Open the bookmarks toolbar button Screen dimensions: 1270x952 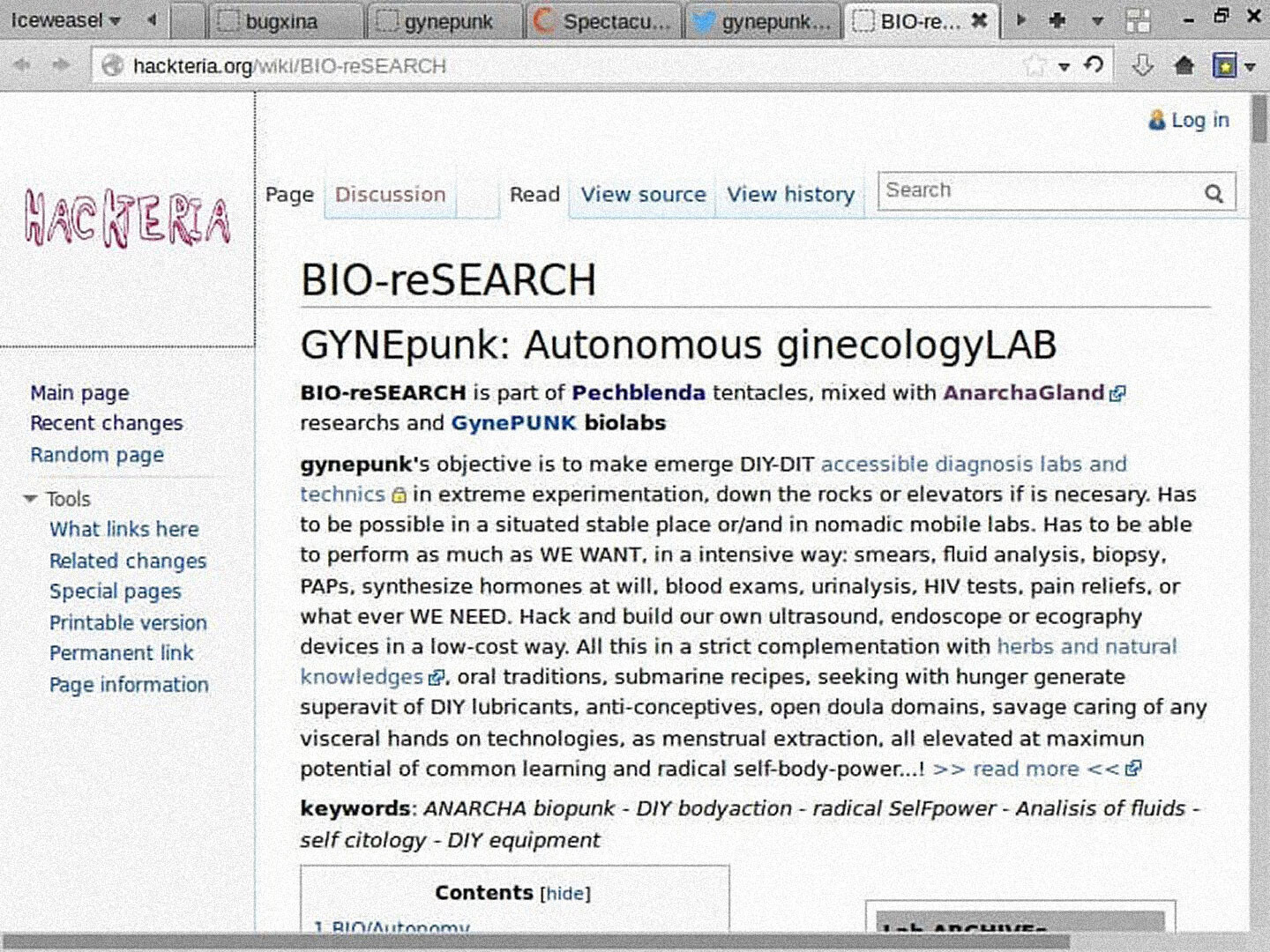(x=1225, y=65)
